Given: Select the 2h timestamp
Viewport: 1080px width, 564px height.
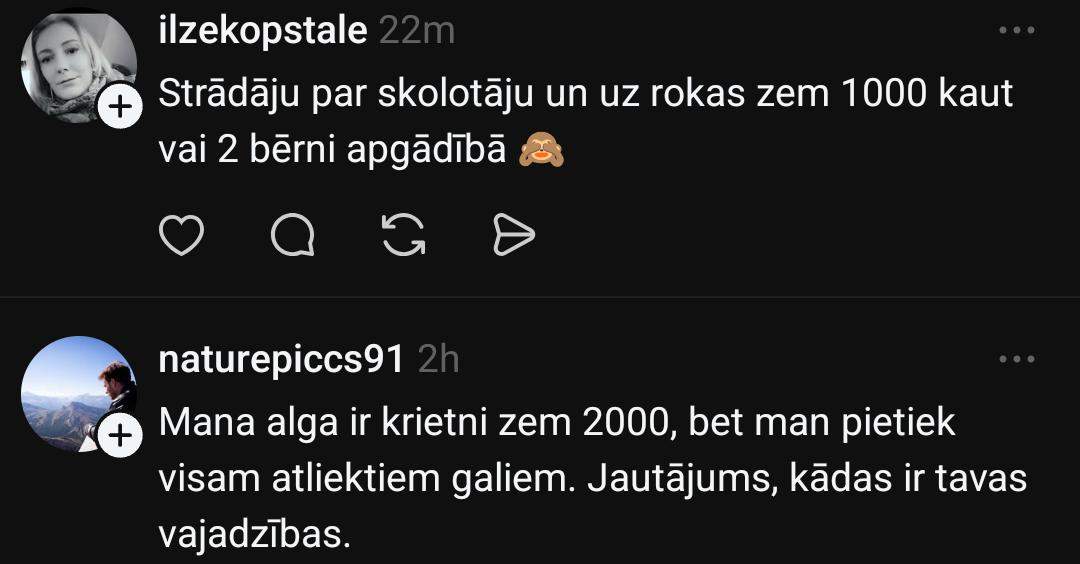Looking at the screenshot, I should point(438,359).
